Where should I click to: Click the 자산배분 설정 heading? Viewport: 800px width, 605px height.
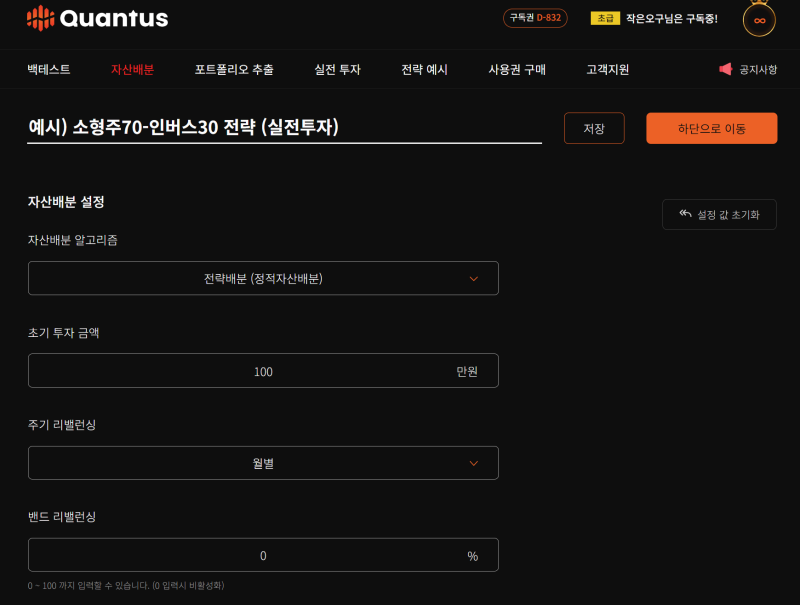66,202
